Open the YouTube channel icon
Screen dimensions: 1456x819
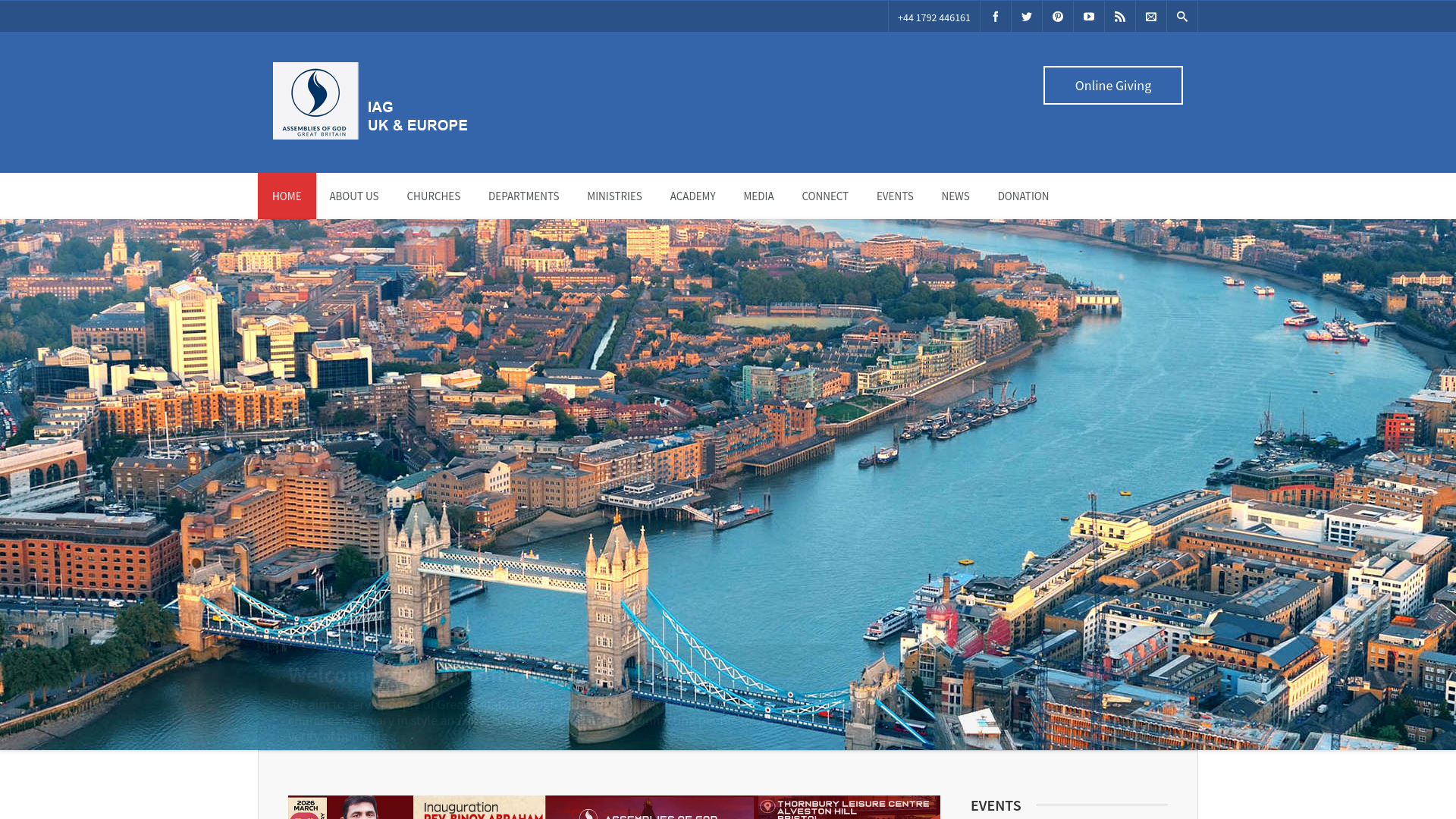click(x=1089, y=17)
